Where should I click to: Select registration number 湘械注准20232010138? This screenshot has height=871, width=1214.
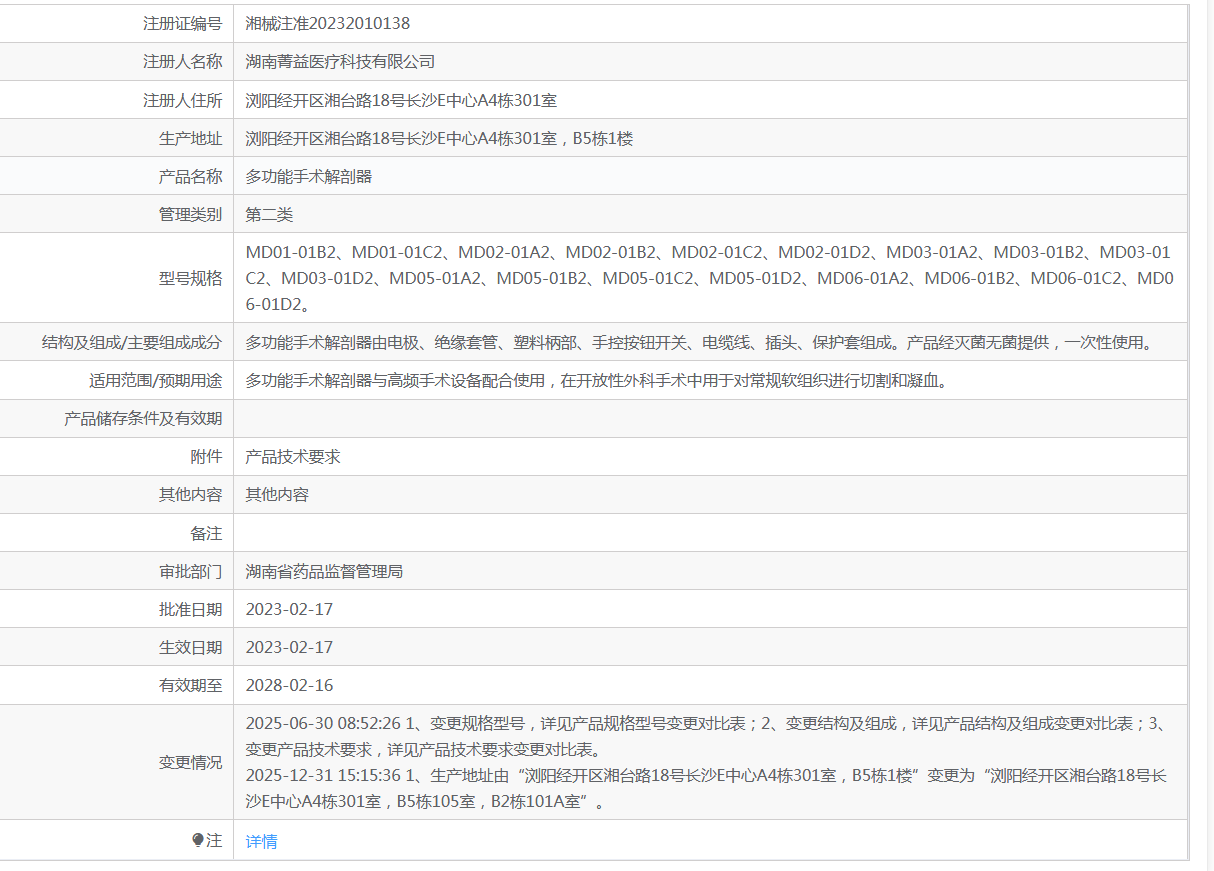pyautogui.click(x=328, y=24)
